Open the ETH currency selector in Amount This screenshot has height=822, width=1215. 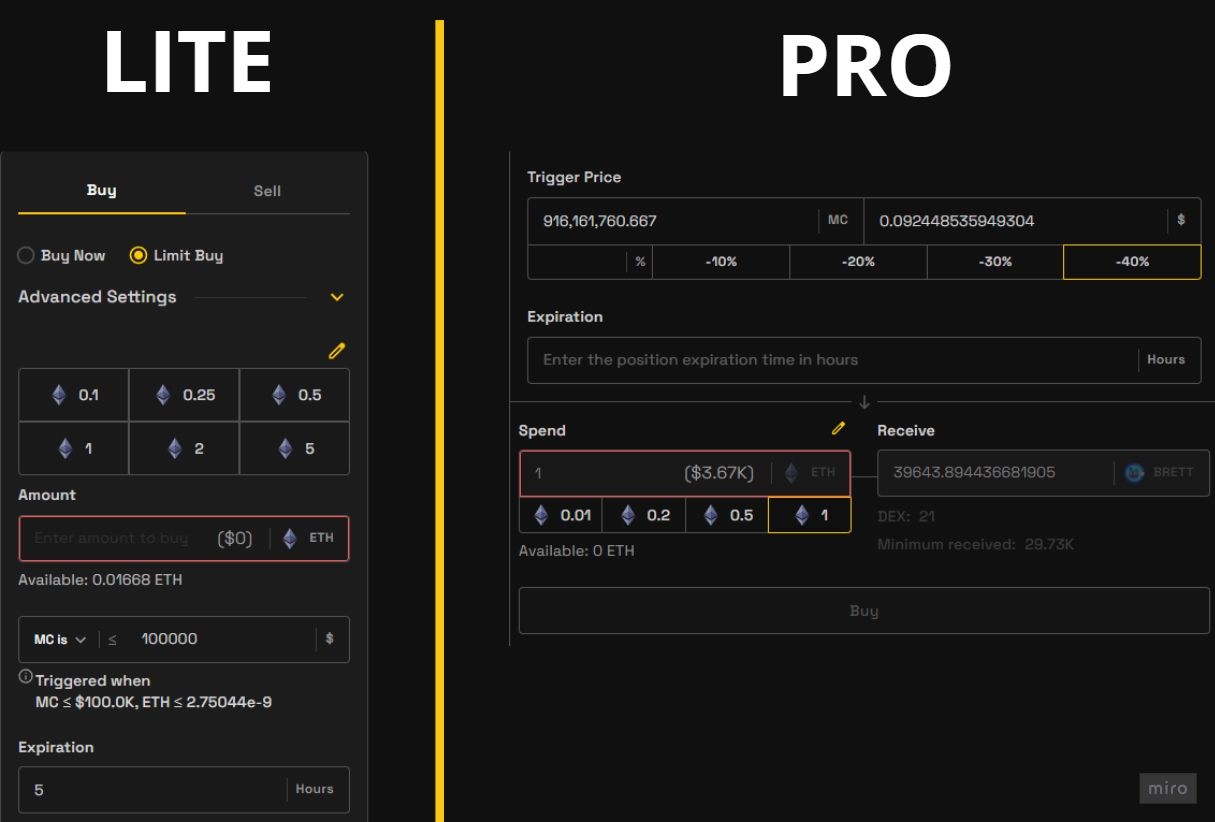point(309,538)
